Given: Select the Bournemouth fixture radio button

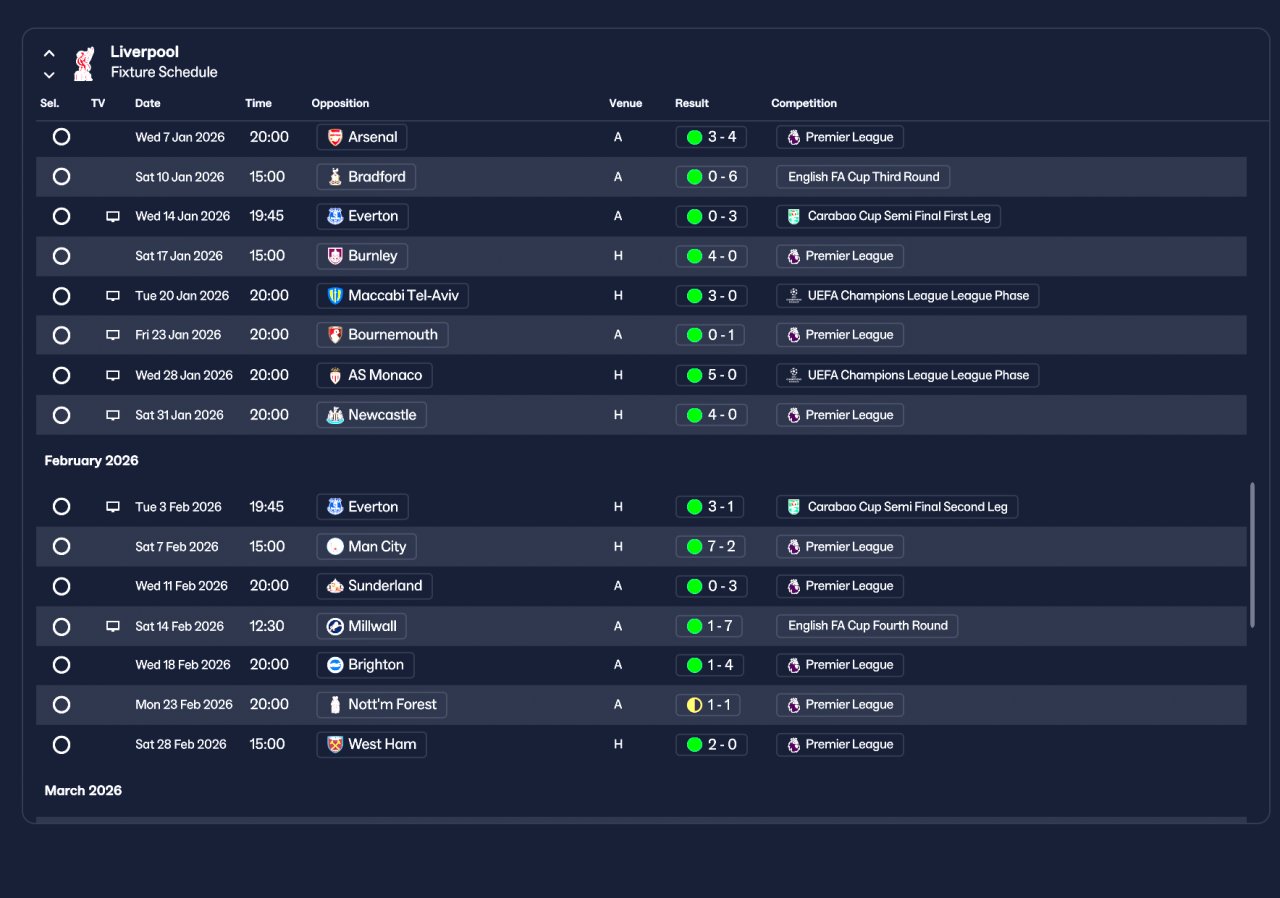Looking at the screenshot, I should click(61, 335).
